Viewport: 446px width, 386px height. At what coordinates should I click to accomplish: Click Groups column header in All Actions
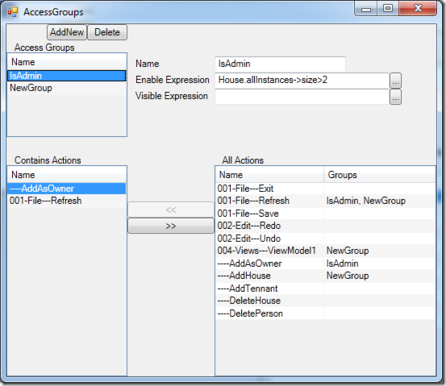(x=380, y=175)
